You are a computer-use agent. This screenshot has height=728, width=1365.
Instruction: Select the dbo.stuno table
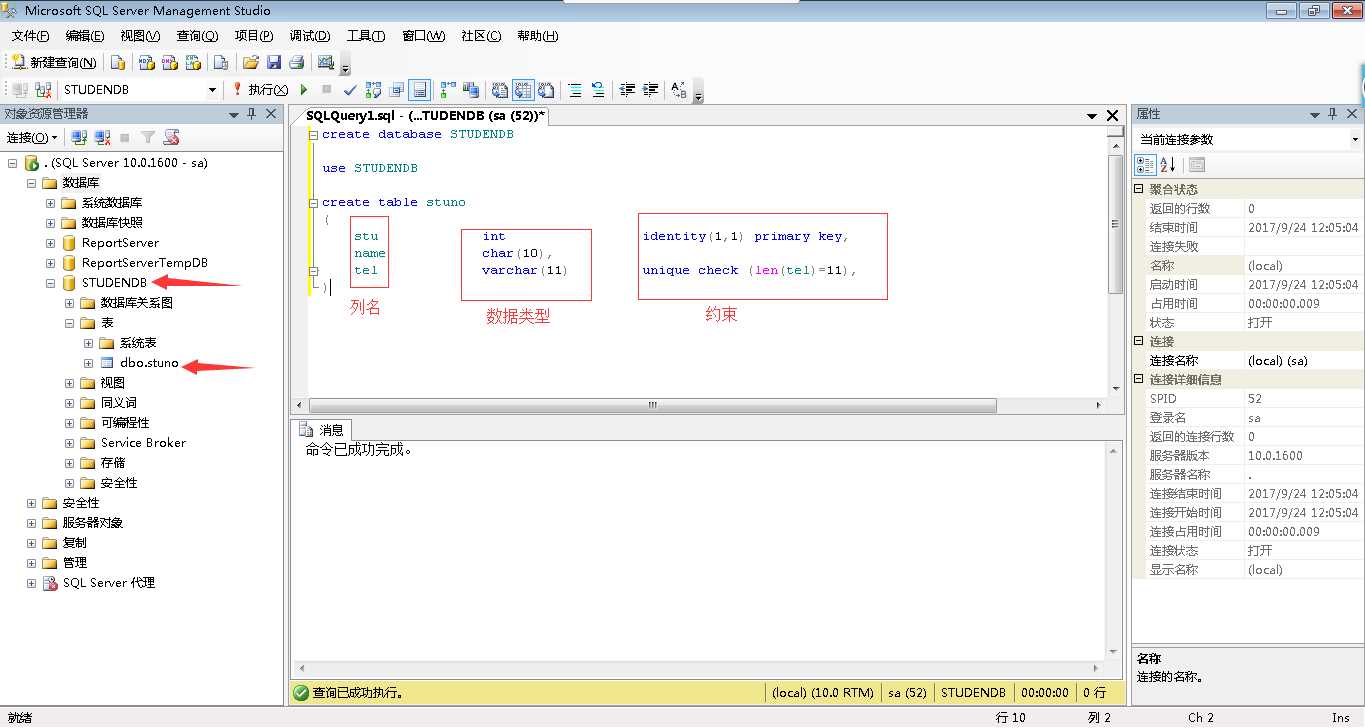[x=149, y=363]
